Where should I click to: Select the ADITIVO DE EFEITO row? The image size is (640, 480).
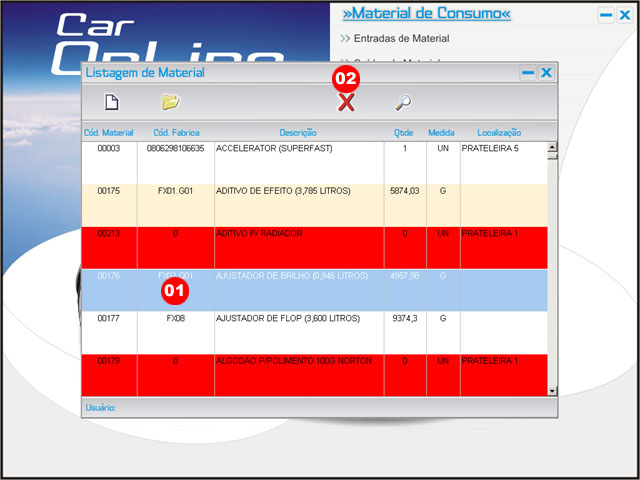point(298,191)
